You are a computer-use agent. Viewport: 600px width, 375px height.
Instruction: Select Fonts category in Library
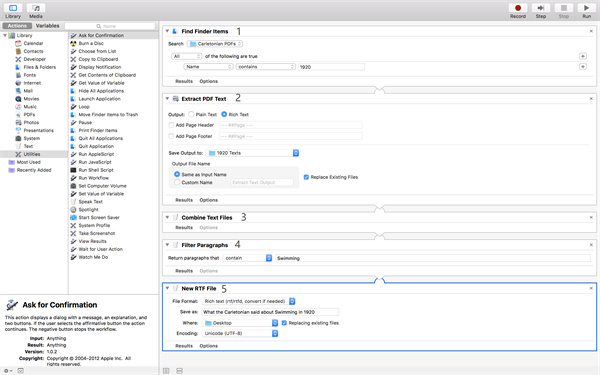coord(29,75)
